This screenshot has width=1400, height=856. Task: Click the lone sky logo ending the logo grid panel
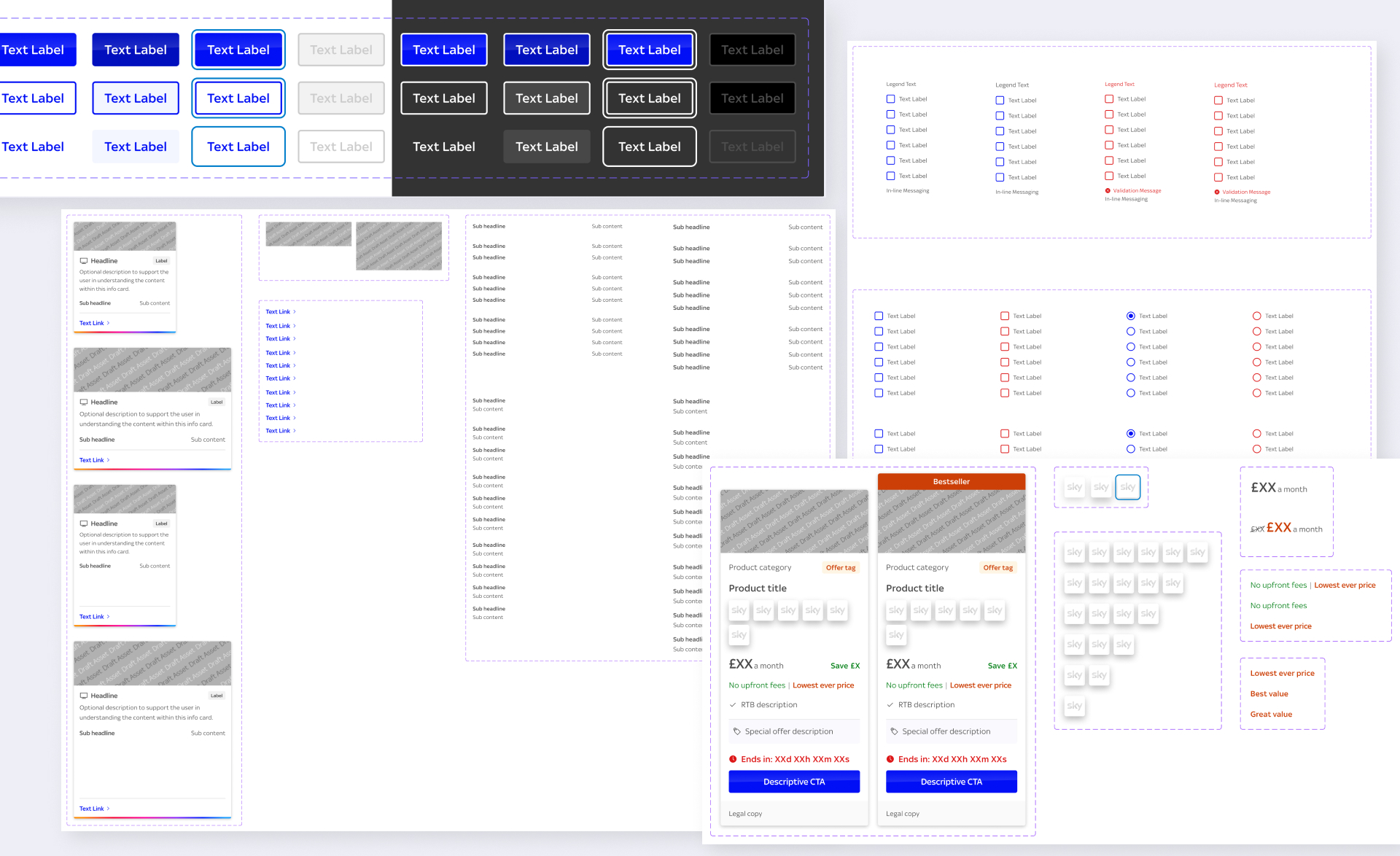click(1074, 706)
